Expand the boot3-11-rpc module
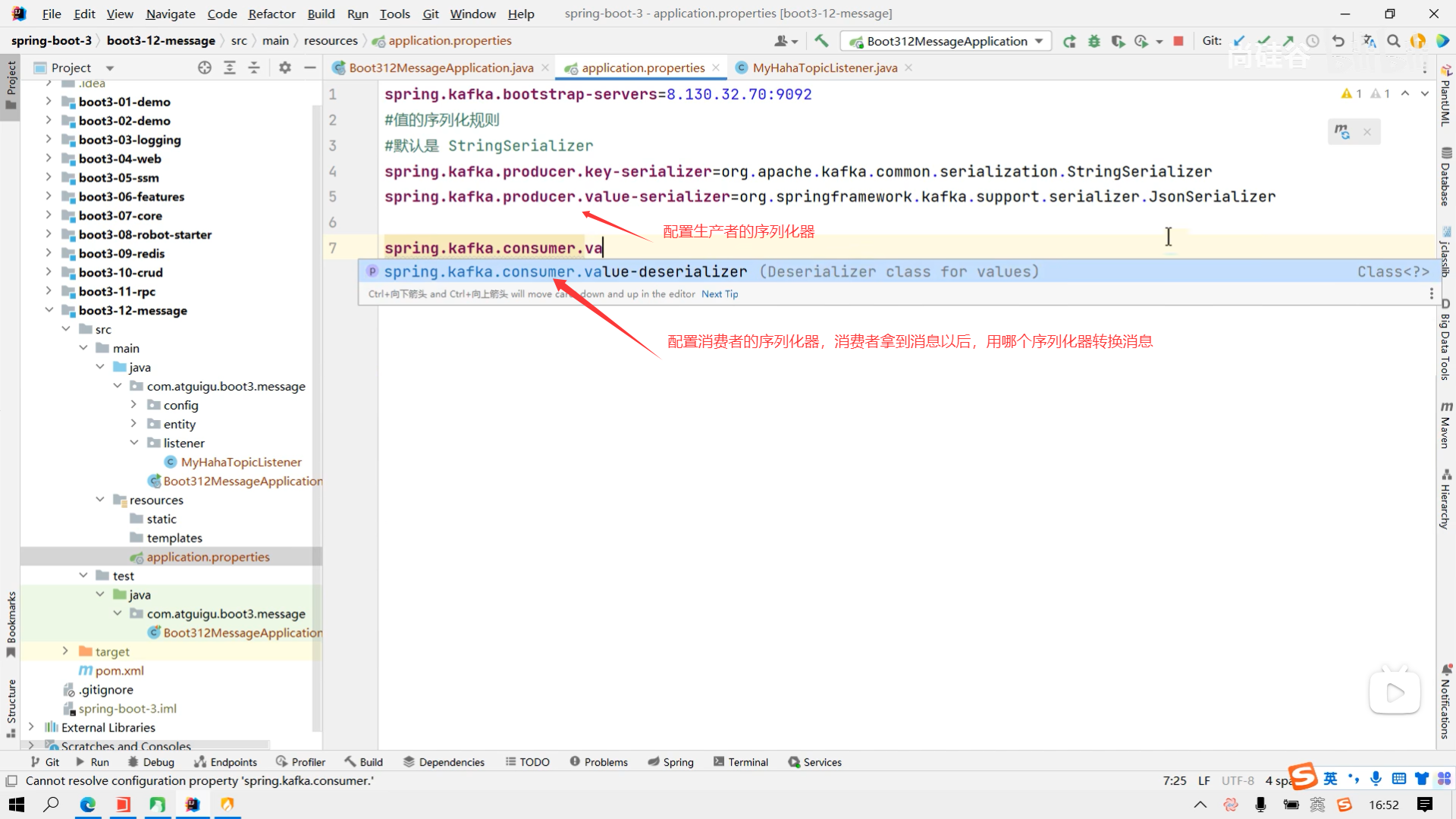The height and width of the screenshot is (819, 1456). [x=49, y=291]
